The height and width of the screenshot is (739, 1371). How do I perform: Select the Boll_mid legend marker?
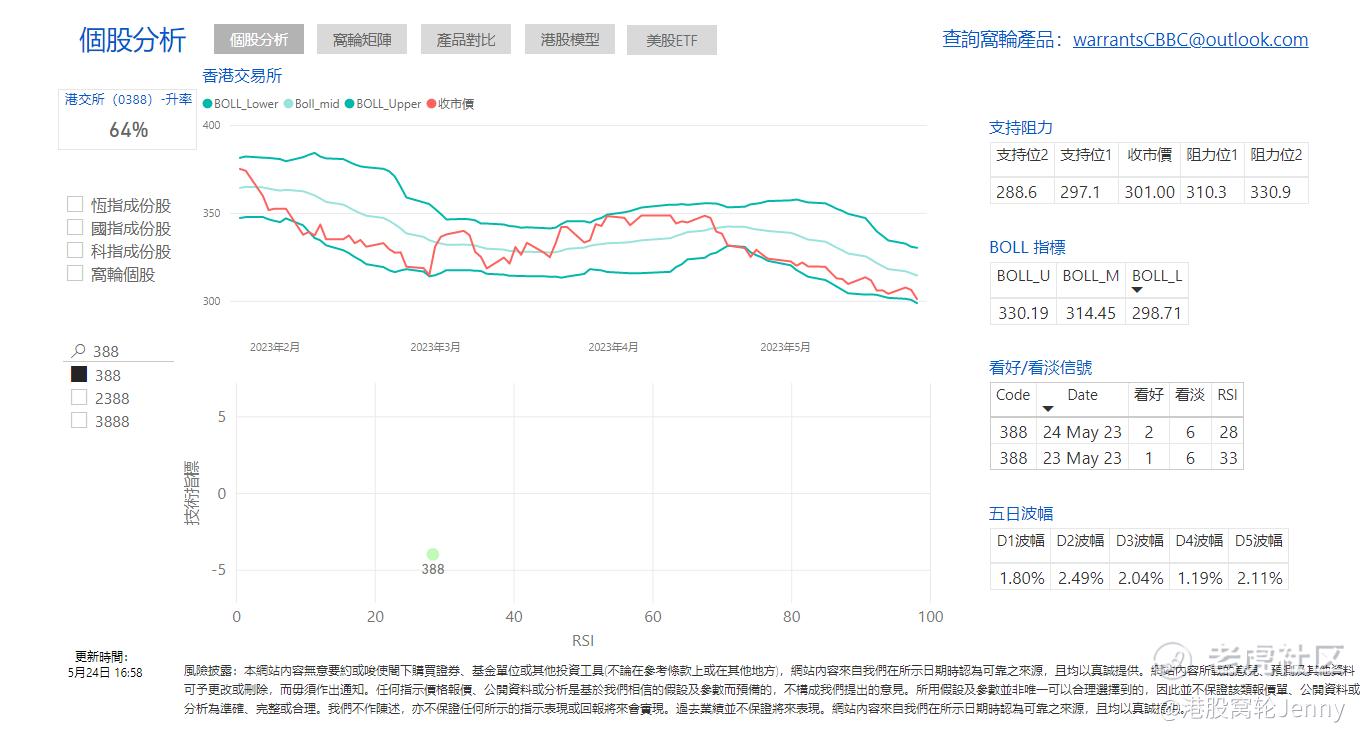[286, 103]
